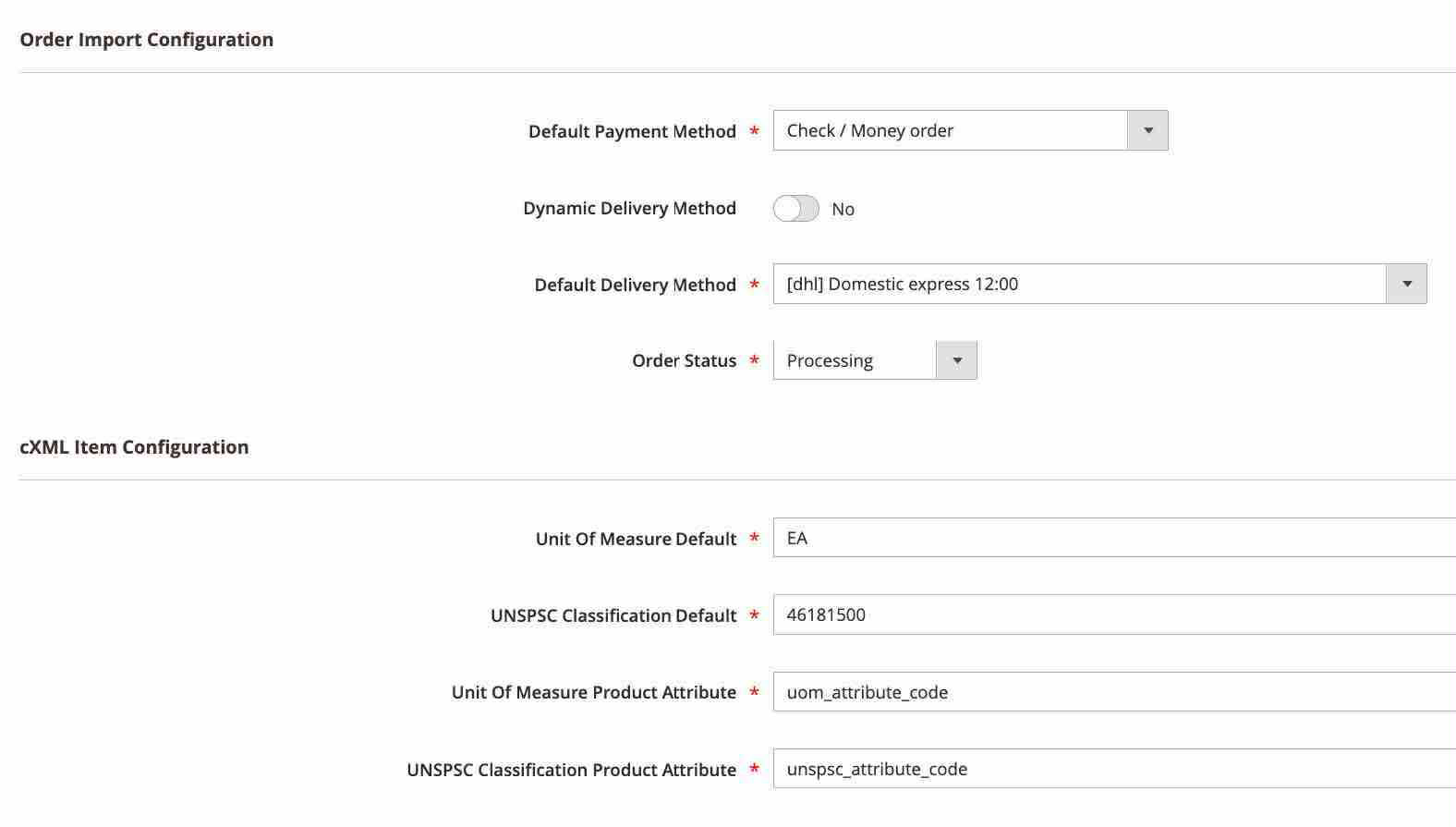The width and height of the screenshot is (1456, 827).
Task: Click the Order Status dropdown arrow
Action: tap(956, 360)
